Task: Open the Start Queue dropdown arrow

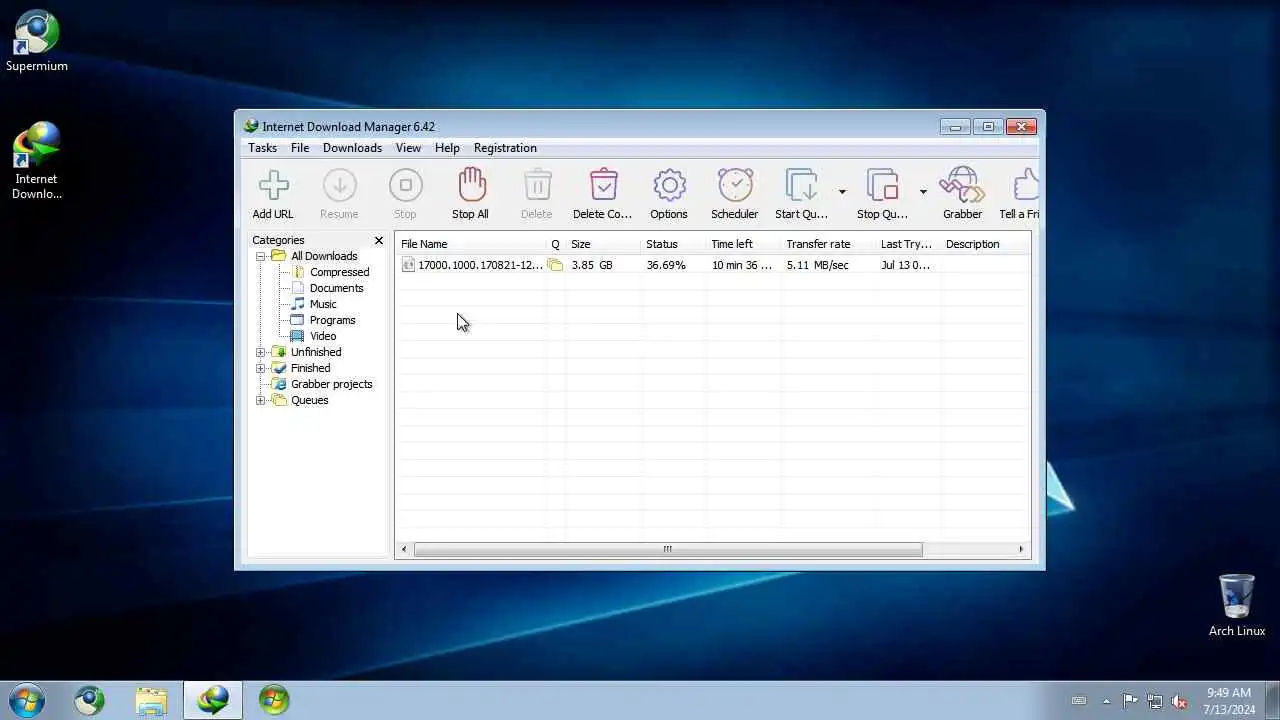Action: pyautogui.click(x=842, y=191)
